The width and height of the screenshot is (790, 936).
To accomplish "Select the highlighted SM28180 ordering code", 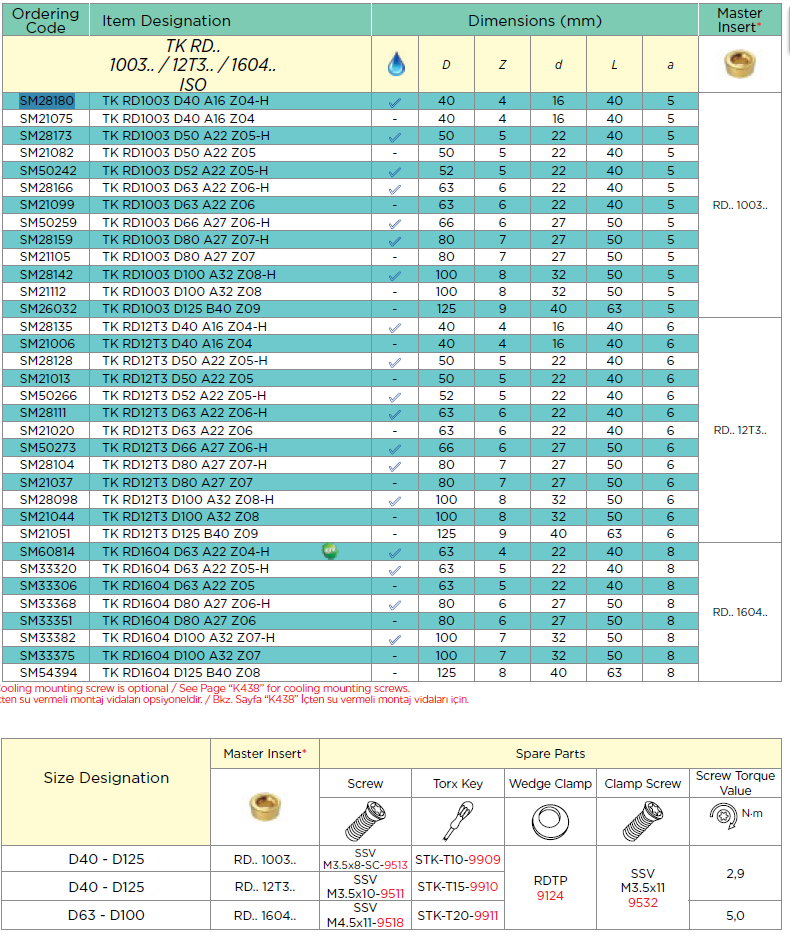I will click(46, 101).
